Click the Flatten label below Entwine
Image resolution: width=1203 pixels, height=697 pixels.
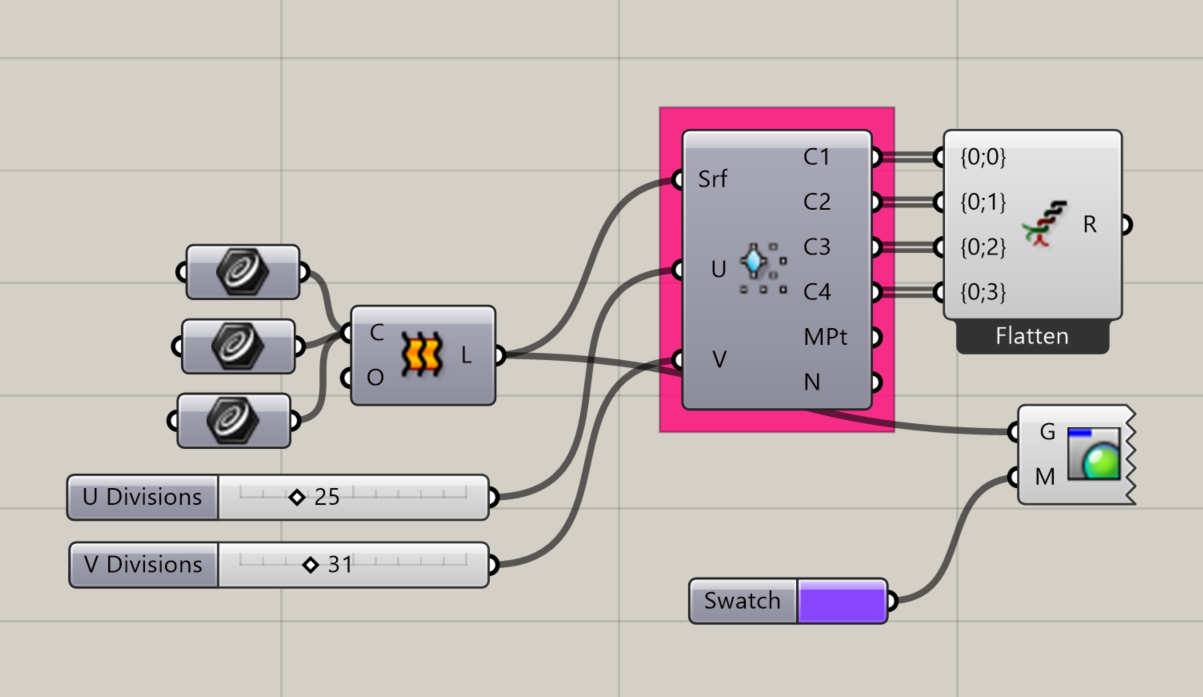(1032, 337)
